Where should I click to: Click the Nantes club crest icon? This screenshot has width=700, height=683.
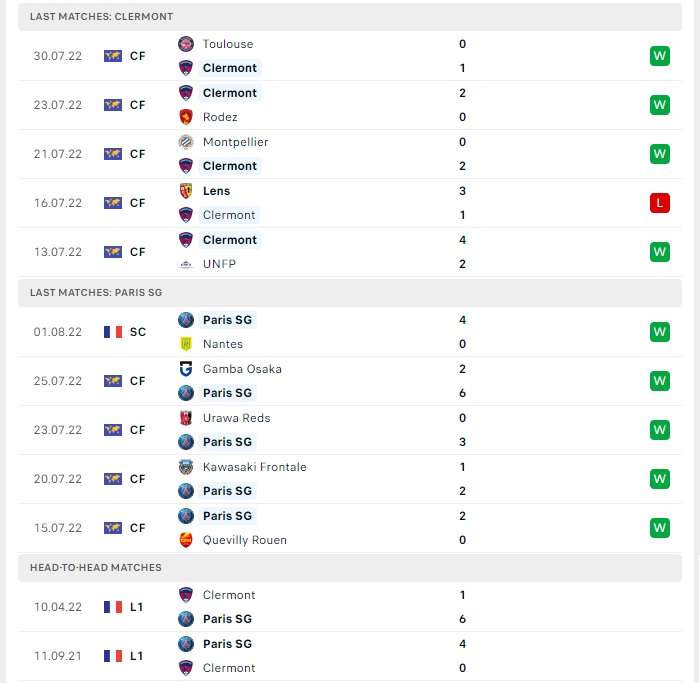[186, 344]
